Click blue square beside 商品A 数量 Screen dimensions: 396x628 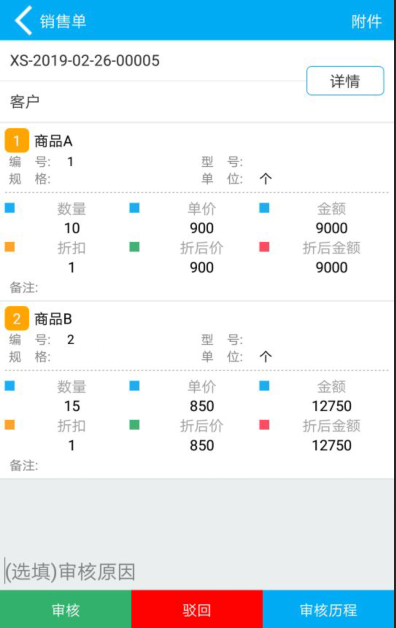pos(10,208)
